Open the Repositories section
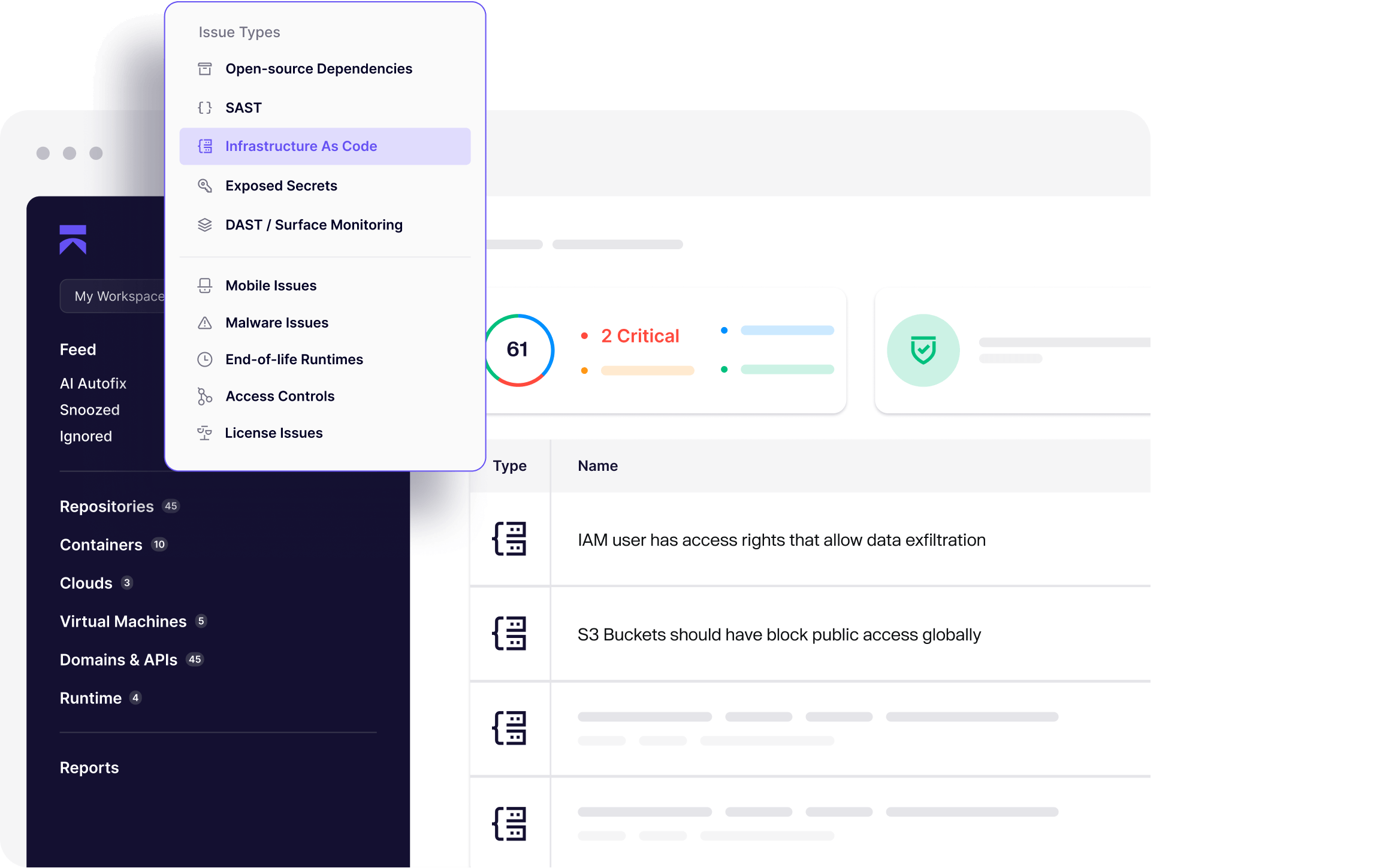The height and width of the screenshot is (868, 1392). click(x=107, y=507)
